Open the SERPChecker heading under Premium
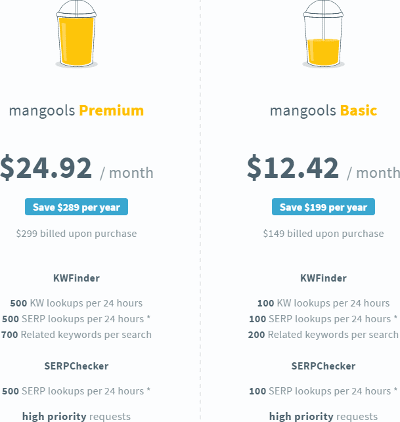Viewport: 400px width, 422px height. click(76, 366)
